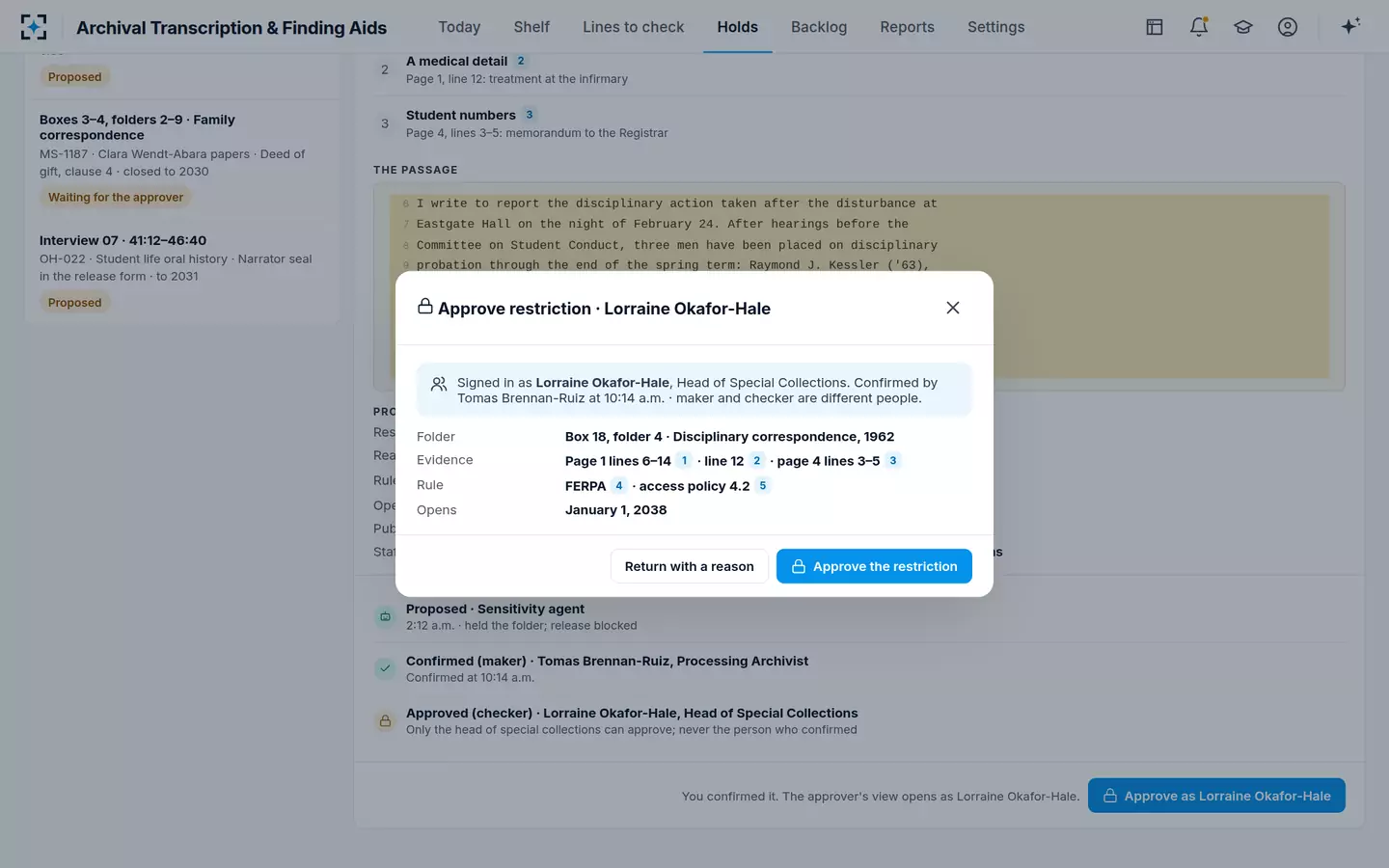Open the Backlog tab
The image size is (1389, 868).
coord(819,27)
